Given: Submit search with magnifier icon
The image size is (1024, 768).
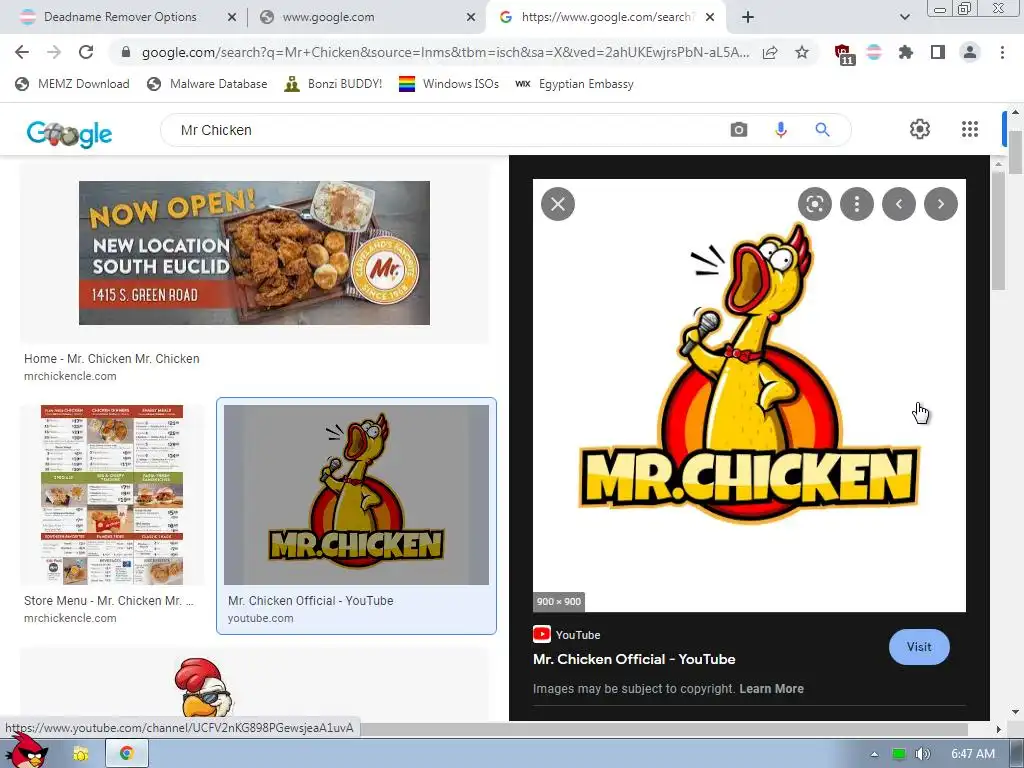Looking at the screenshot, I should point(822,130).
